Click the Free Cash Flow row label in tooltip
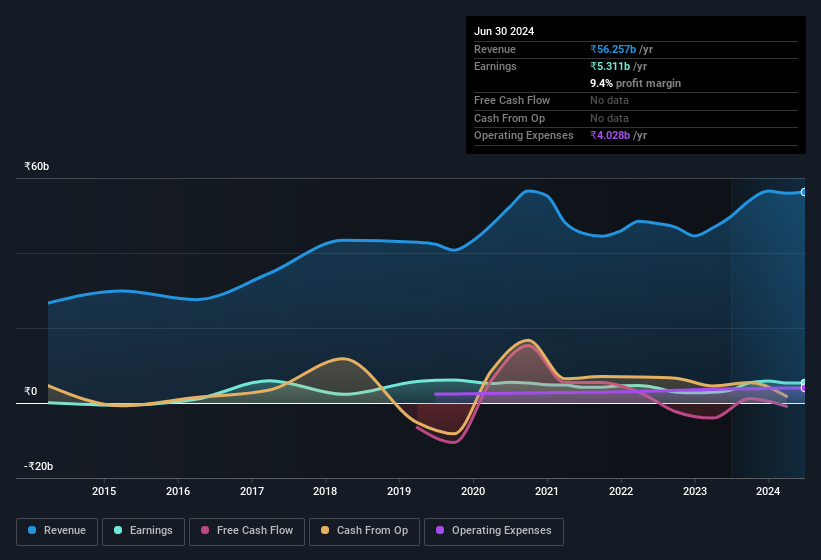 [x=512, y=100]
